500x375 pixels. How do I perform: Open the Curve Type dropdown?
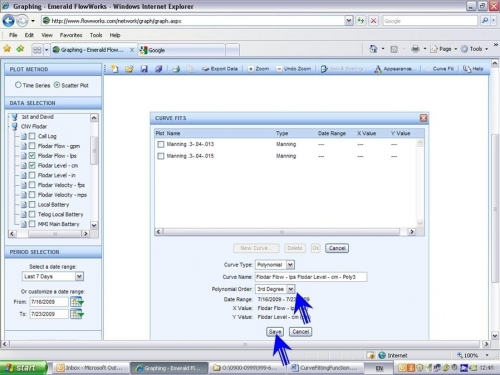290,265
